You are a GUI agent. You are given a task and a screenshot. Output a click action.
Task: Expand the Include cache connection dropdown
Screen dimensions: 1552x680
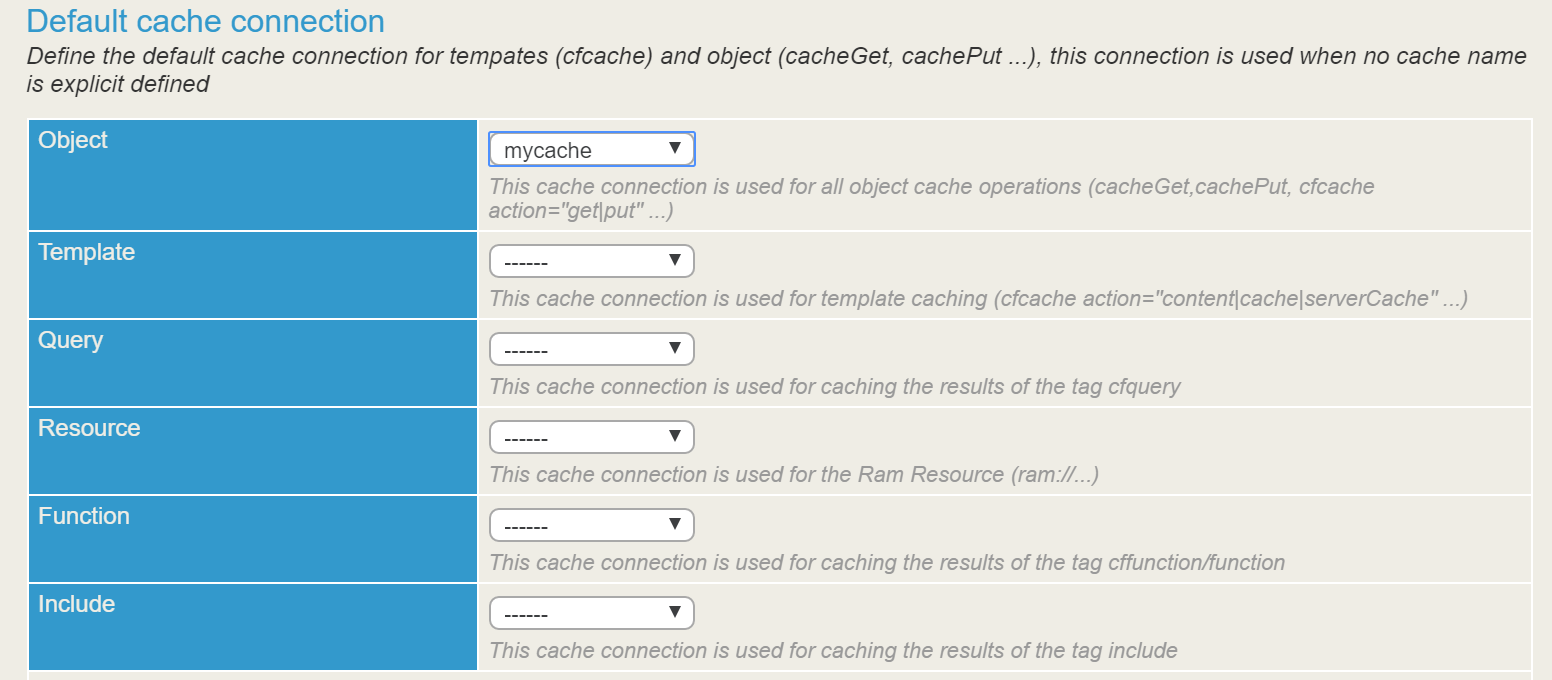tap(591, 614)
